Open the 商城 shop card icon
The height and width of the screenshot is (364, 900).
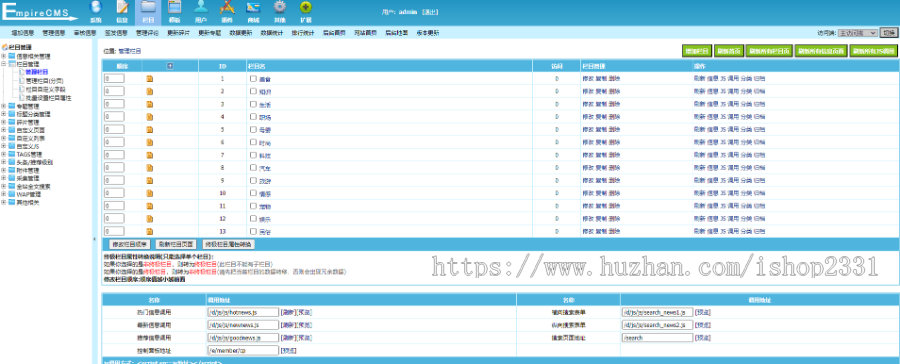(253, 7)
